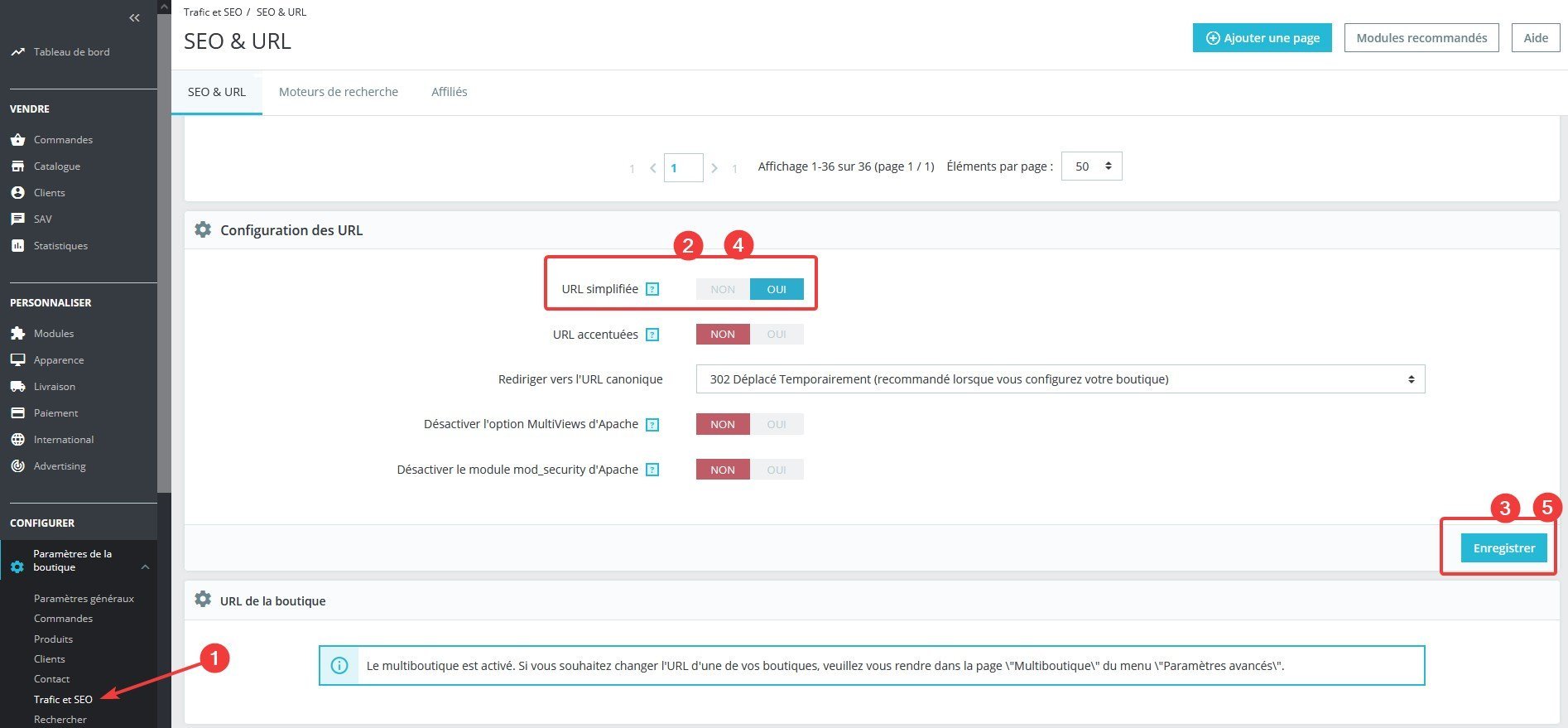Click the multiboutique info alert icon

tap(339, 666)
